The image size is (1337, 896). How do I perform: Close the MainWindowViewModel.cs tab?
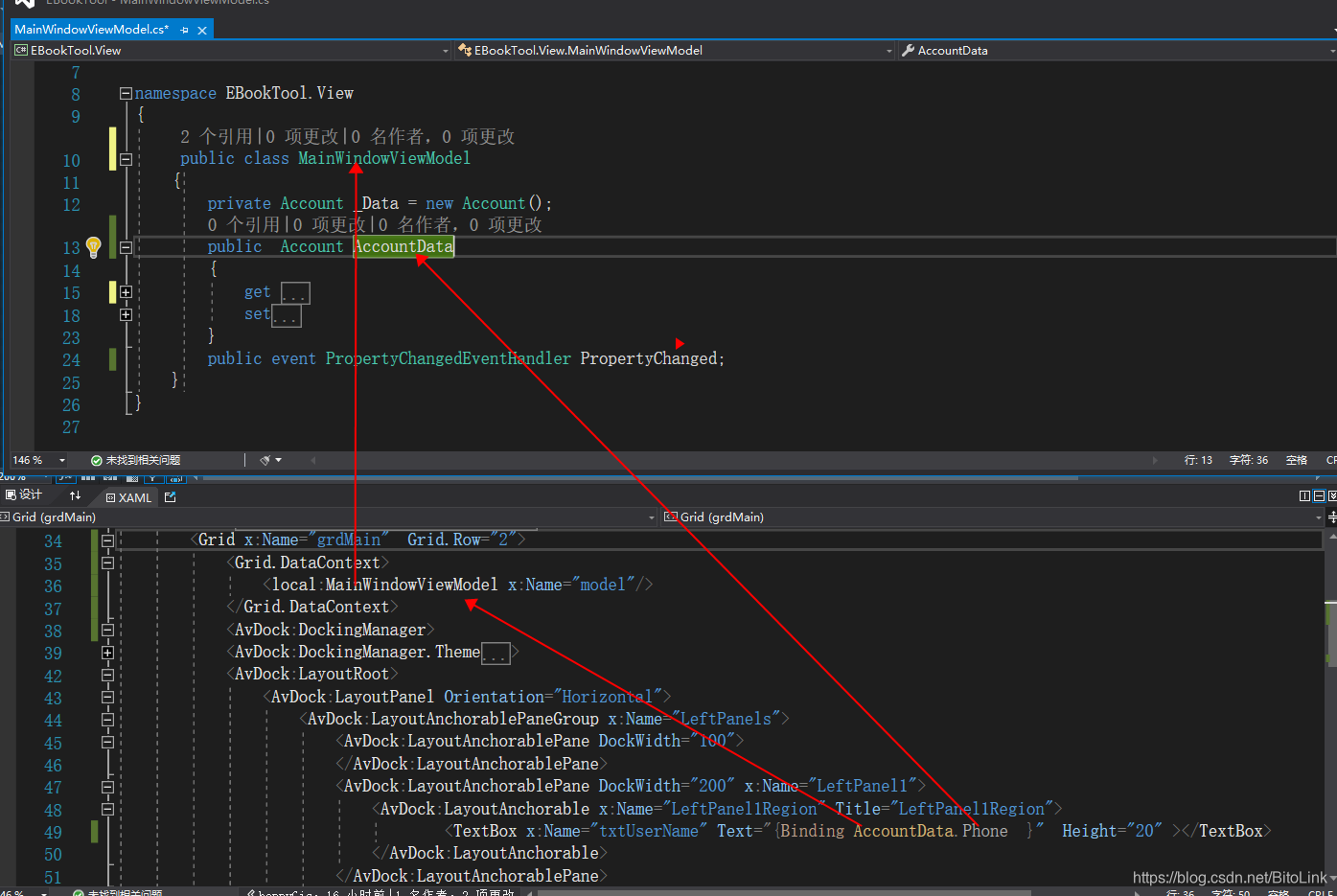(x=202, y=30)
